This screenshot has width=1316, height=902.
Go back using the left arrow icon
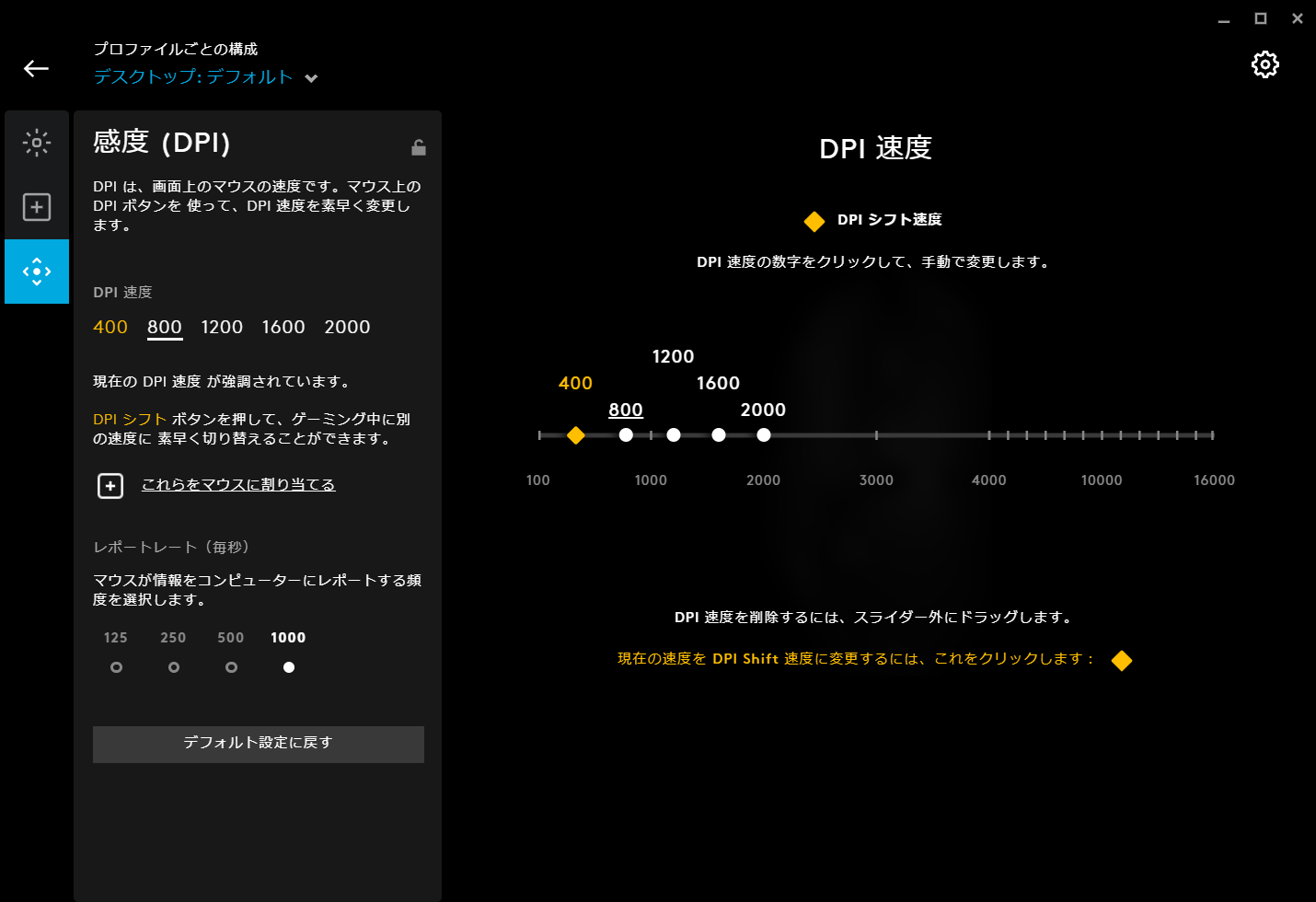click(36, 68)
